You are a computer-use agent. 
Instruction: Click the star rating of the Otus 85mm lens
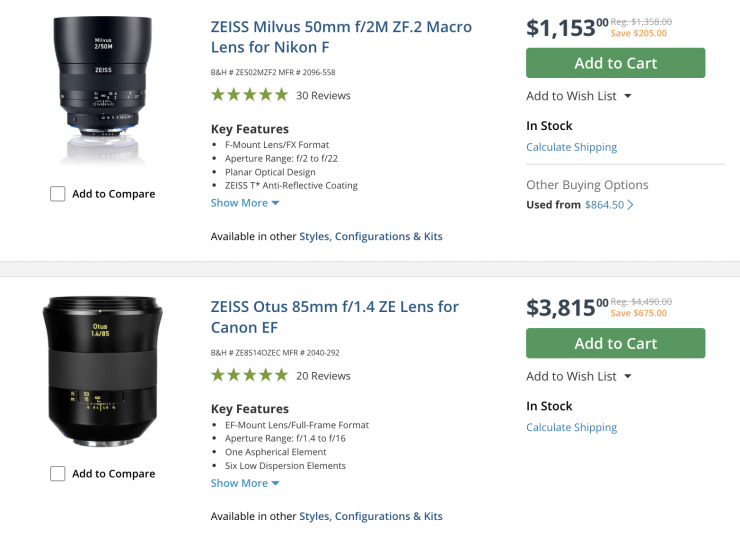point(249,375)
